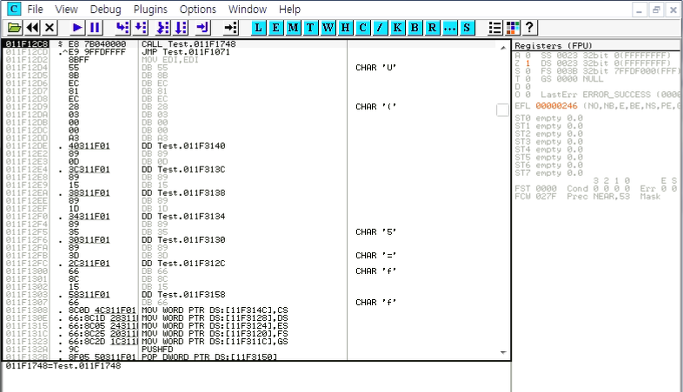Show Run trace with ellipsis button
Image resolution: width=683 pixels, height=392 pixels.
[450, 28]
